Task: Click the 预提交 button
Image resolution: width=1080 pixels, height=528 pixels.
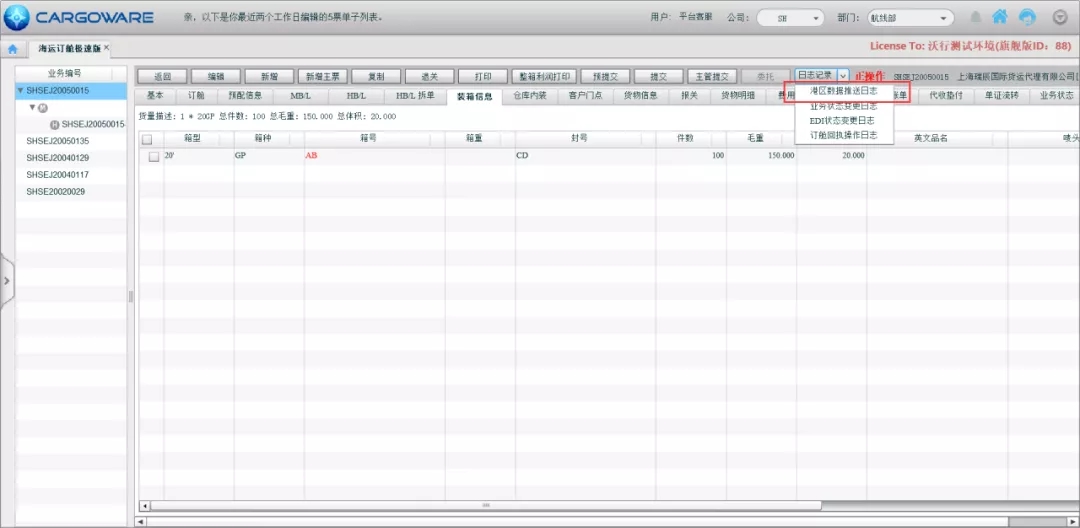Action: 605,76
